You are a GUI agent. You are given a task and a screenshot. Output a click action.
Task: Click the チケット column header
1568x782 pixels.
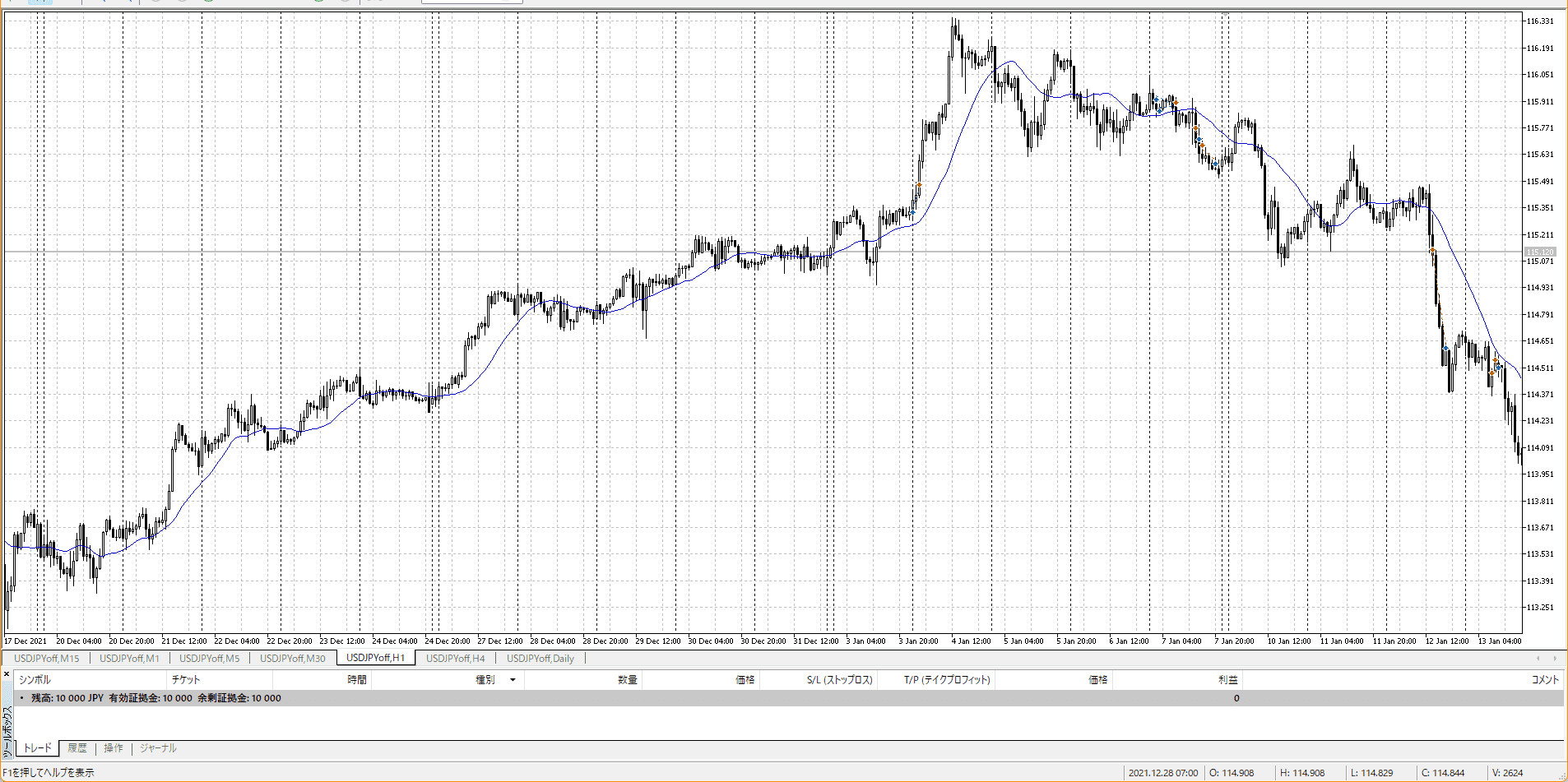[186, 680]
